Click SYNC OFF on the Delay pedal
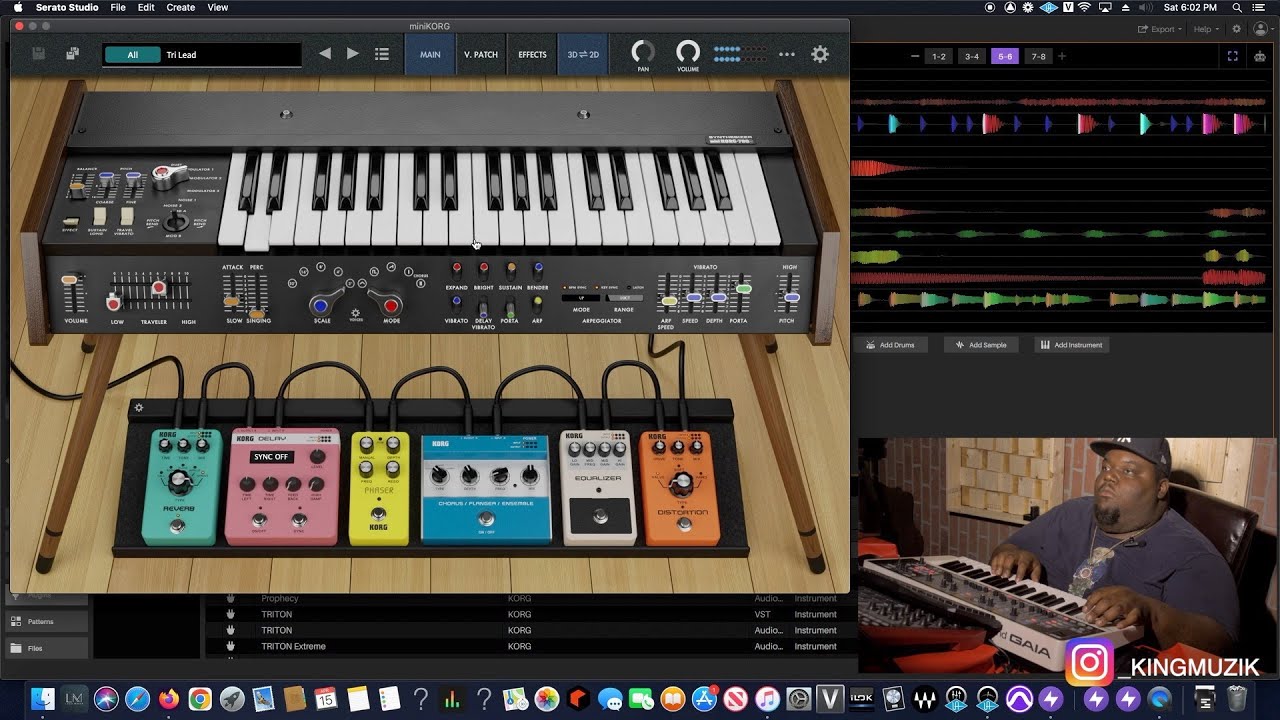This screenshot has height=720, width=1280. point(270,457)
